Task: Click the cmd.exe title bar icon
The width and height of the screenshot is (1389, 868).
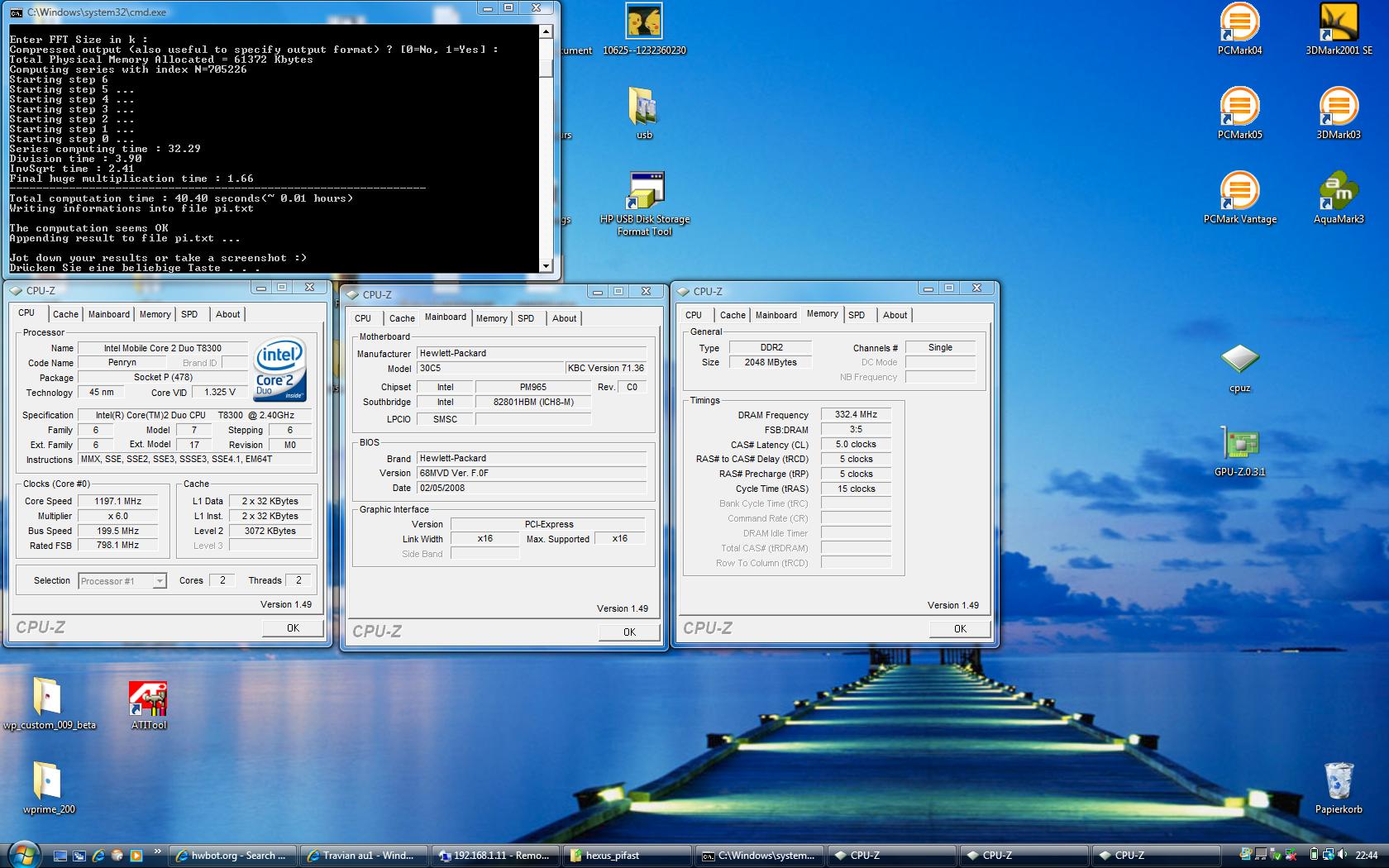Action: click(x=17, y=12)
